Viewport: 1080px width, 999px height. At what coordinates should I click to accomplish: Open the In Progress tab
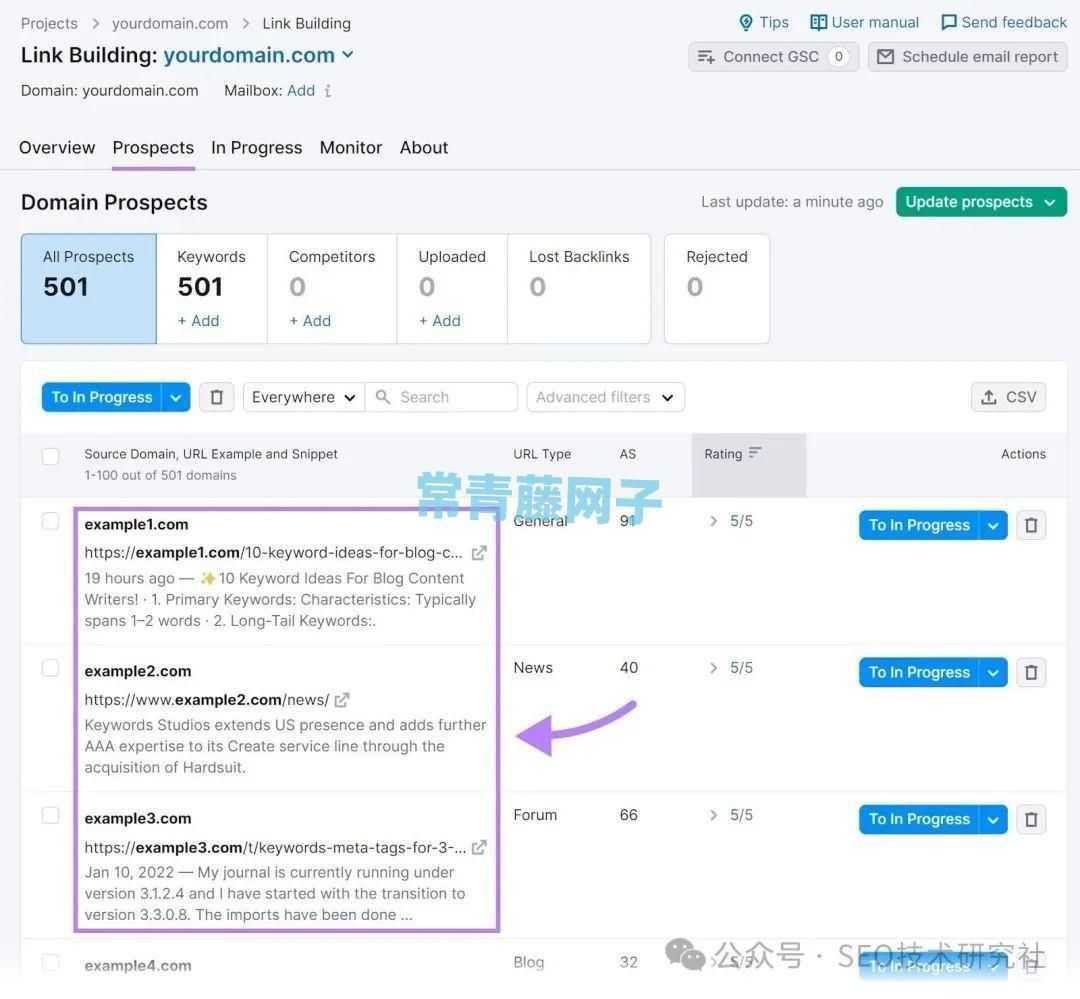click(256, 147)
